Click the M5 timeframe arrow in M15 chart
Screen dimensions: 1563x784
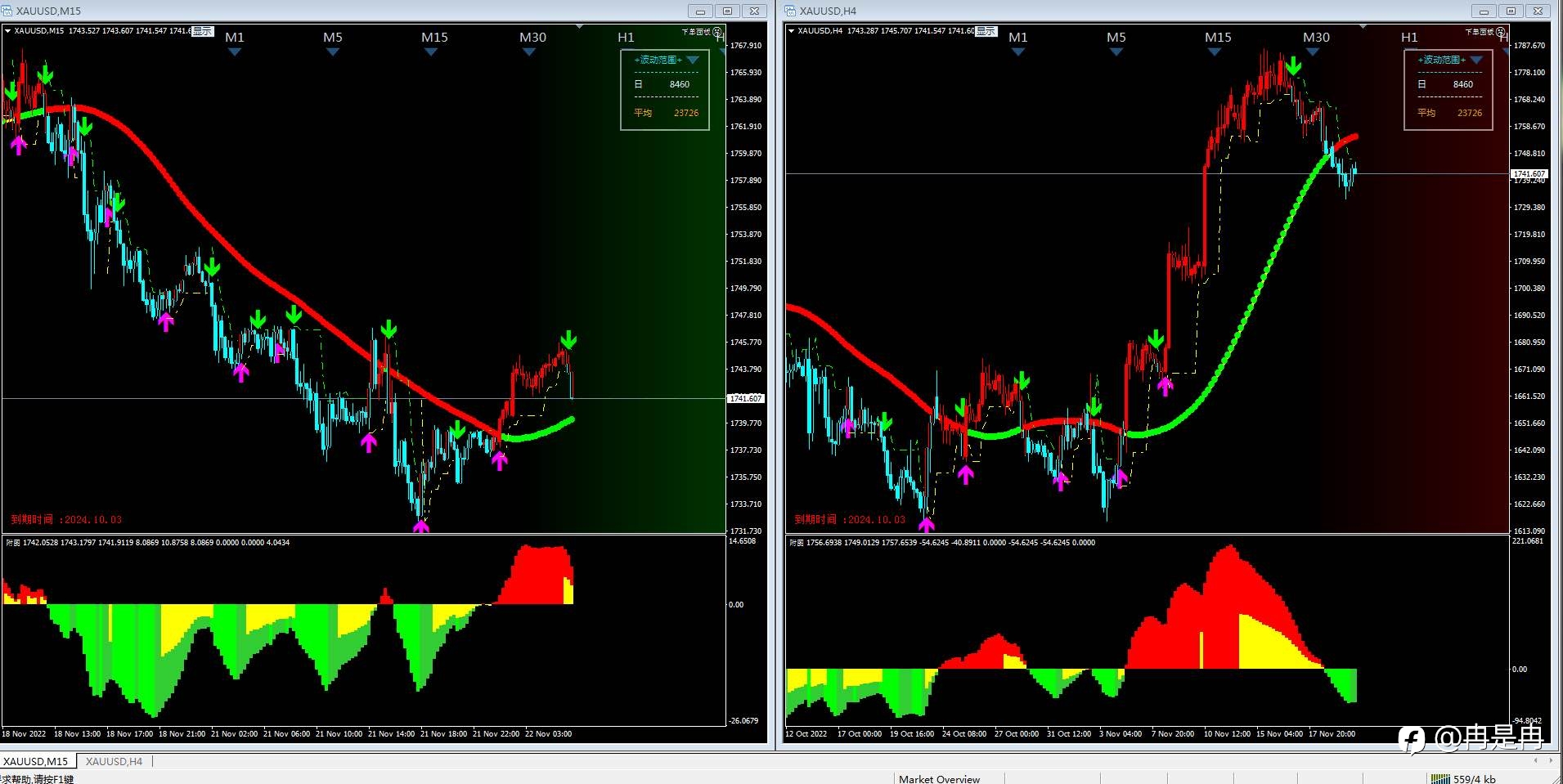(x=333, y=52)
